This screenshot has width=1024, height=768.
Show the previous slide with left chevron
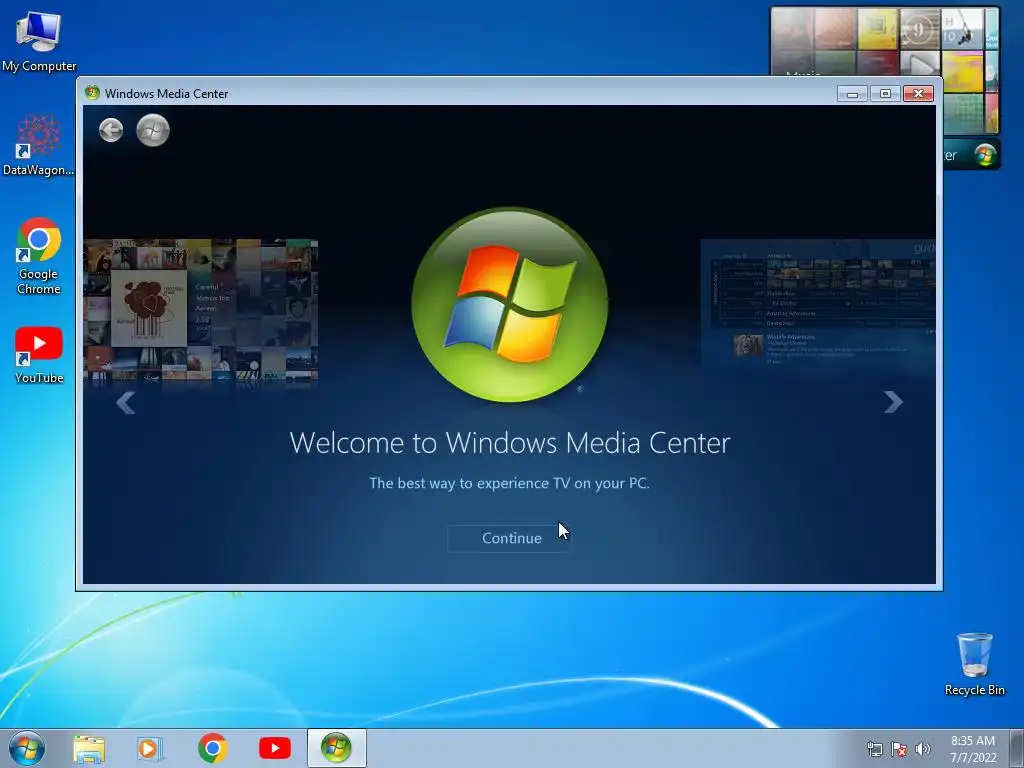(125, 402)
